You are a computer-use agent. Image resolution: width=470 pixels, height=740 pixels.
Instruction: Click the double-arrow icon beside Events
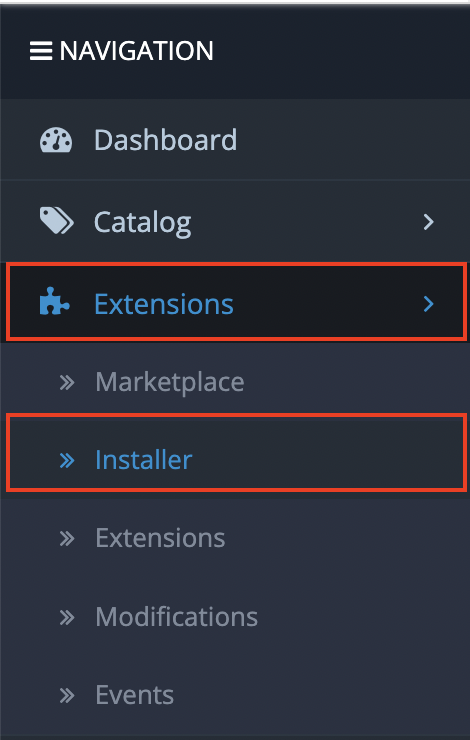[67, 695]
